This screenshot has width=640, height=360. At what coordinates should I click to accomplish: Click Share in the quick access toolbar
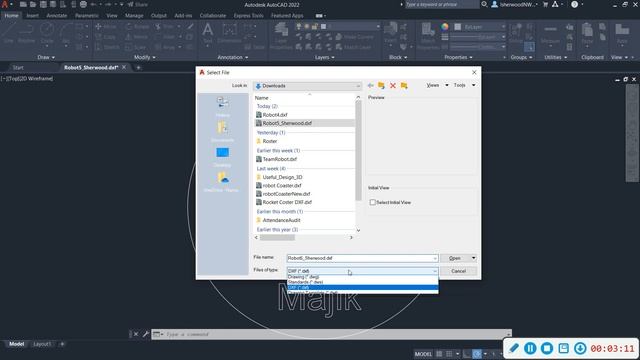(138, 4)
